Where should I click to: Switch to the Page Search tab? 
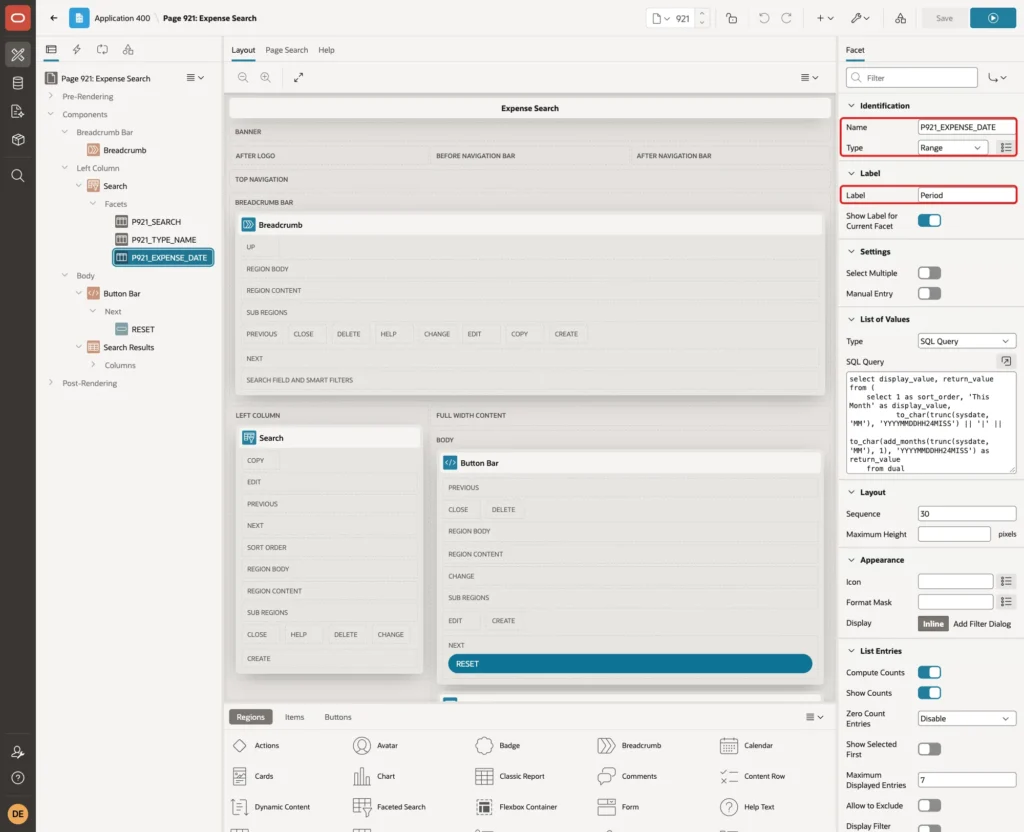click(286, 50)
